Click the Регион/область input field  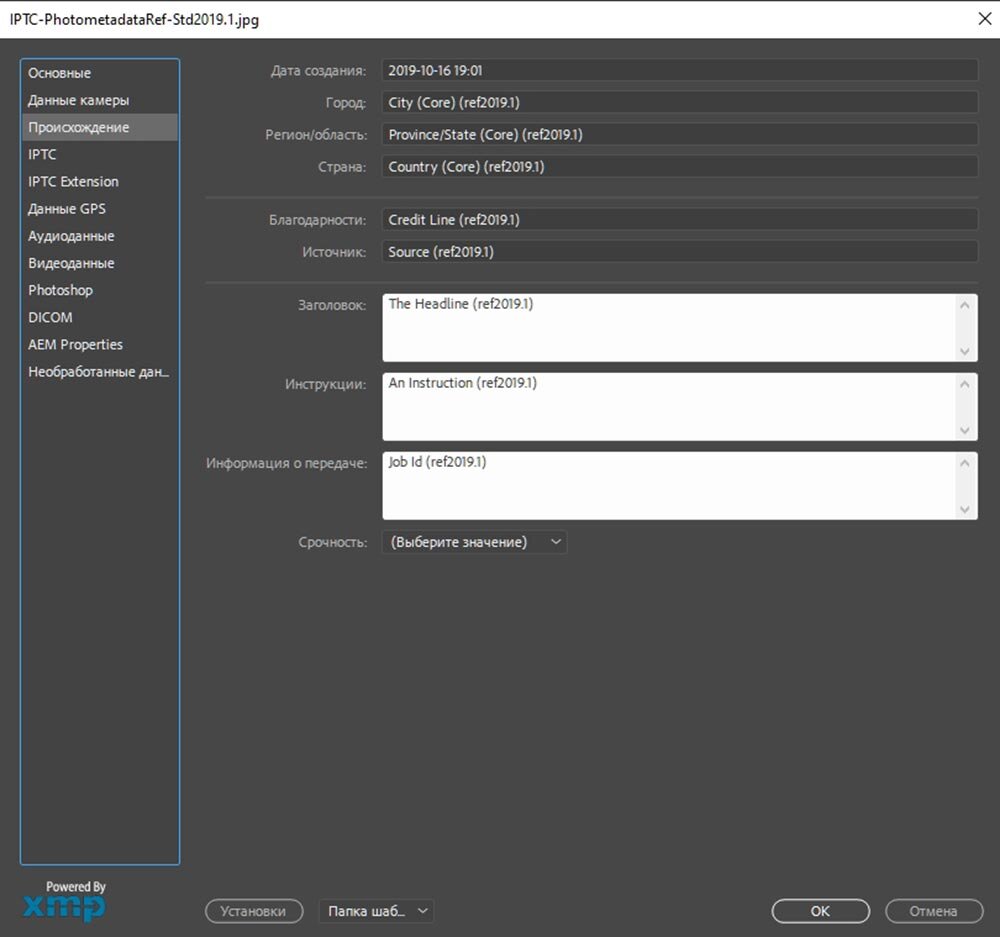click(x=680, y=135)
